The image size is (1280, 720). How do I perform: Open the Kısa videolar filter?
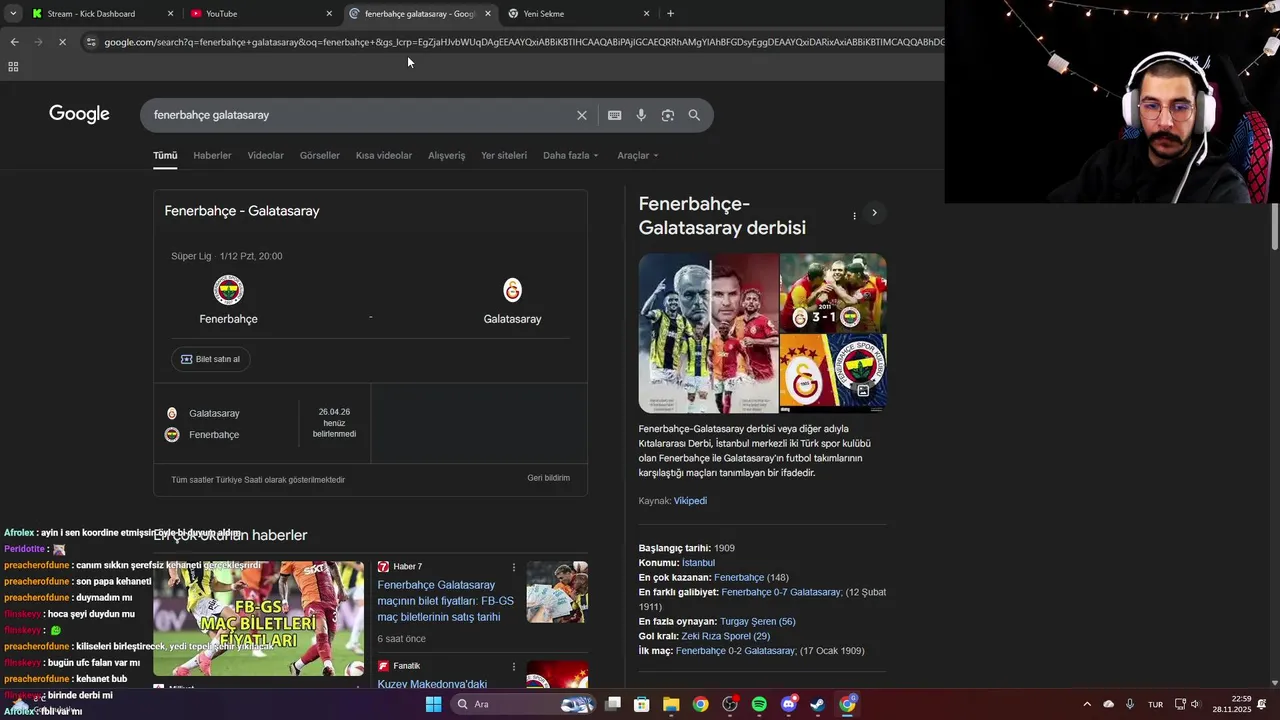point(384,155)
